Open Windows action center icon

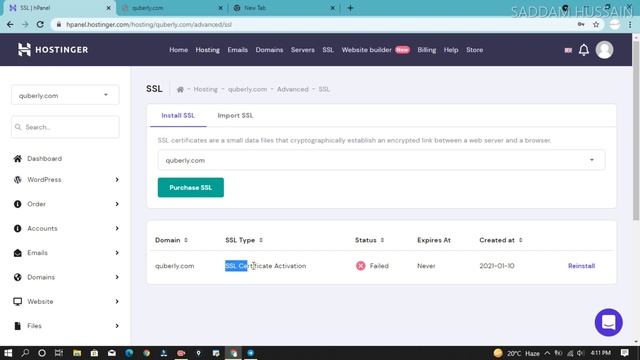pos(624,353)
